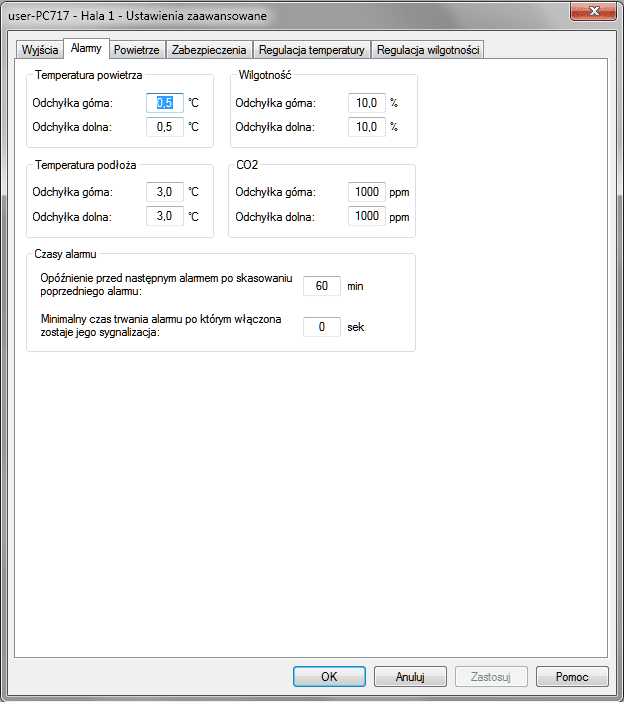The image size is (624, 702).
Task: Click the Temperatura podłoża group label
Action: coord(85,165)
